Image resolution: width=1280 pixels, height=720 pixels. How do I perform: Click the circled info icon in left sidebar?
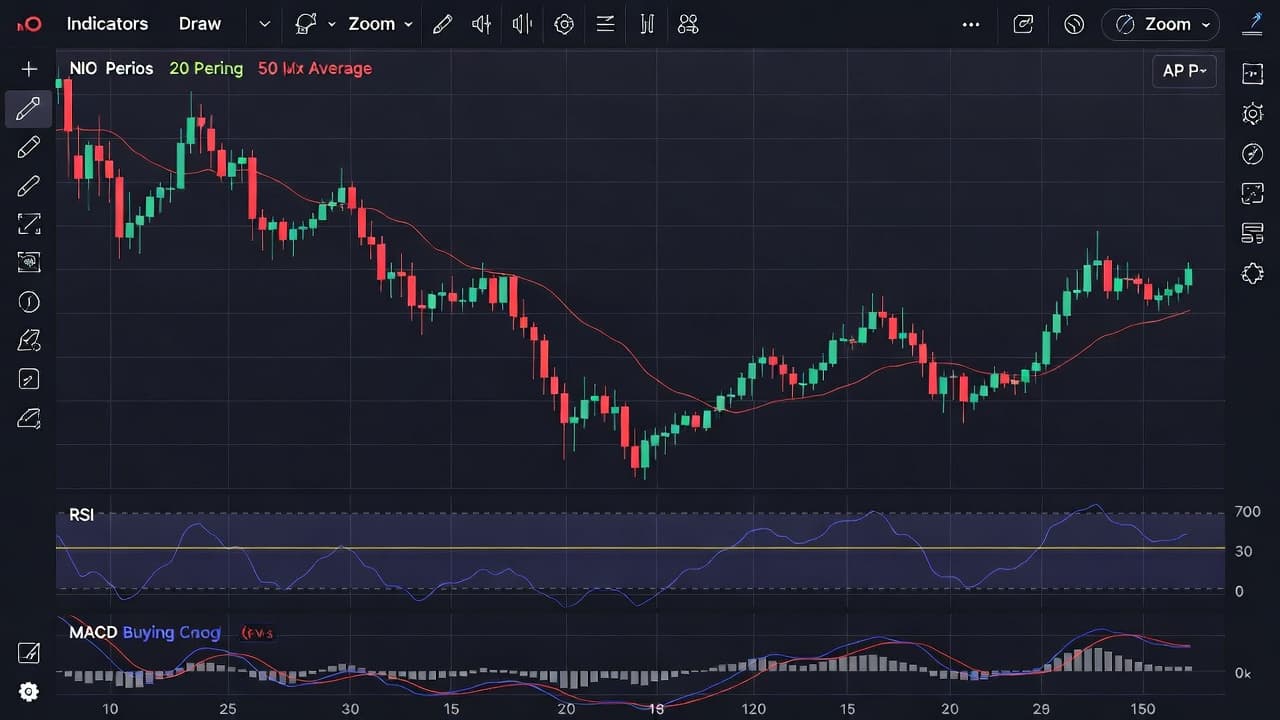[29, 302]
